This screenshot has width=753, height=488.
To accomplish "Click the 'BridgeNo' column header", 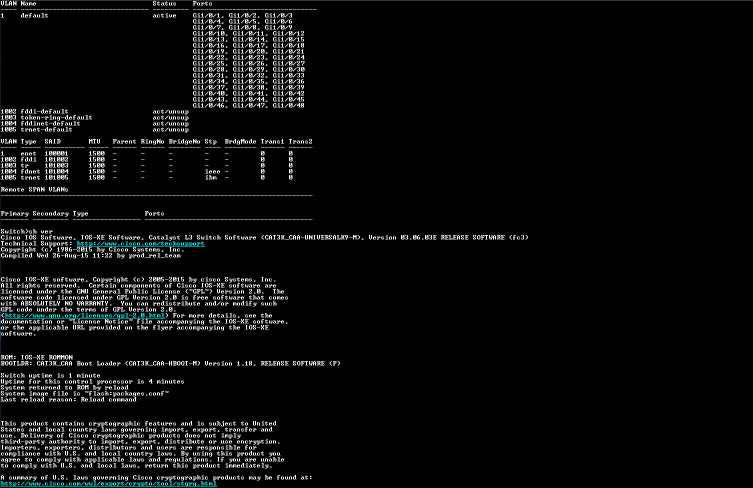I will [185, 141].
